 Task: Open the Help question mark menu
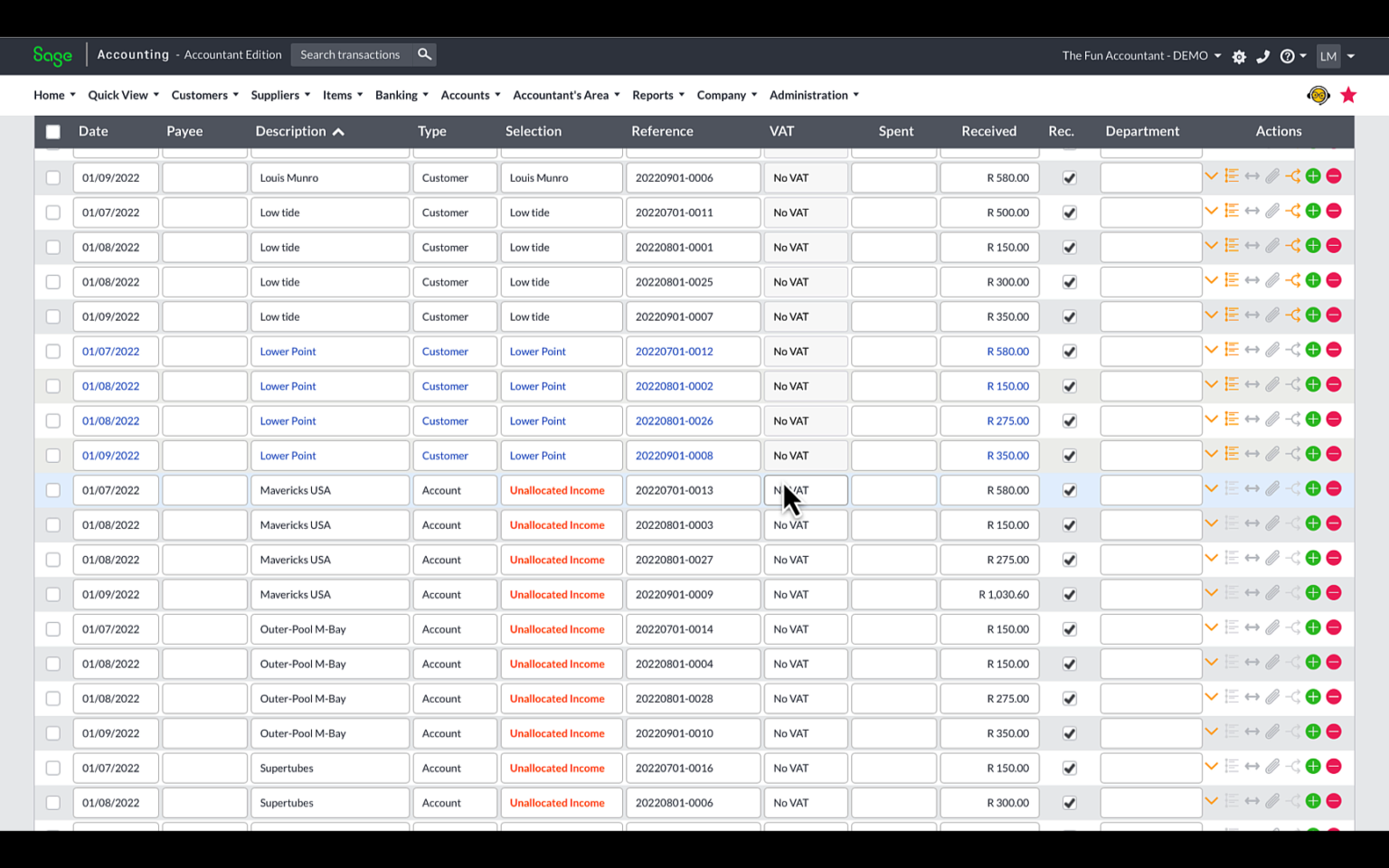click(x=1288, y=56)
